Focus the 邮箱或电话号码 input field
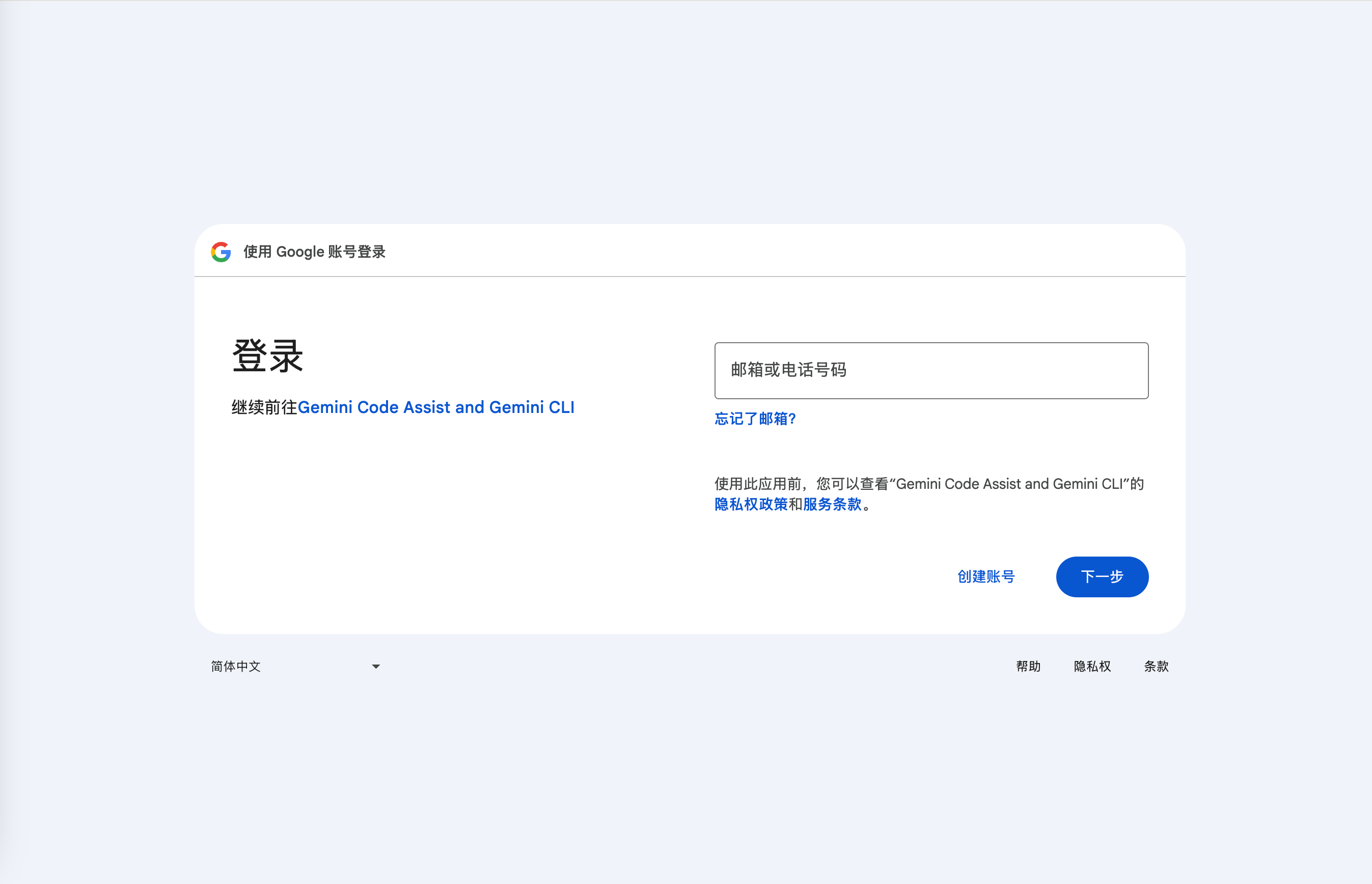 pyautogui.click(x=931, y=371)
